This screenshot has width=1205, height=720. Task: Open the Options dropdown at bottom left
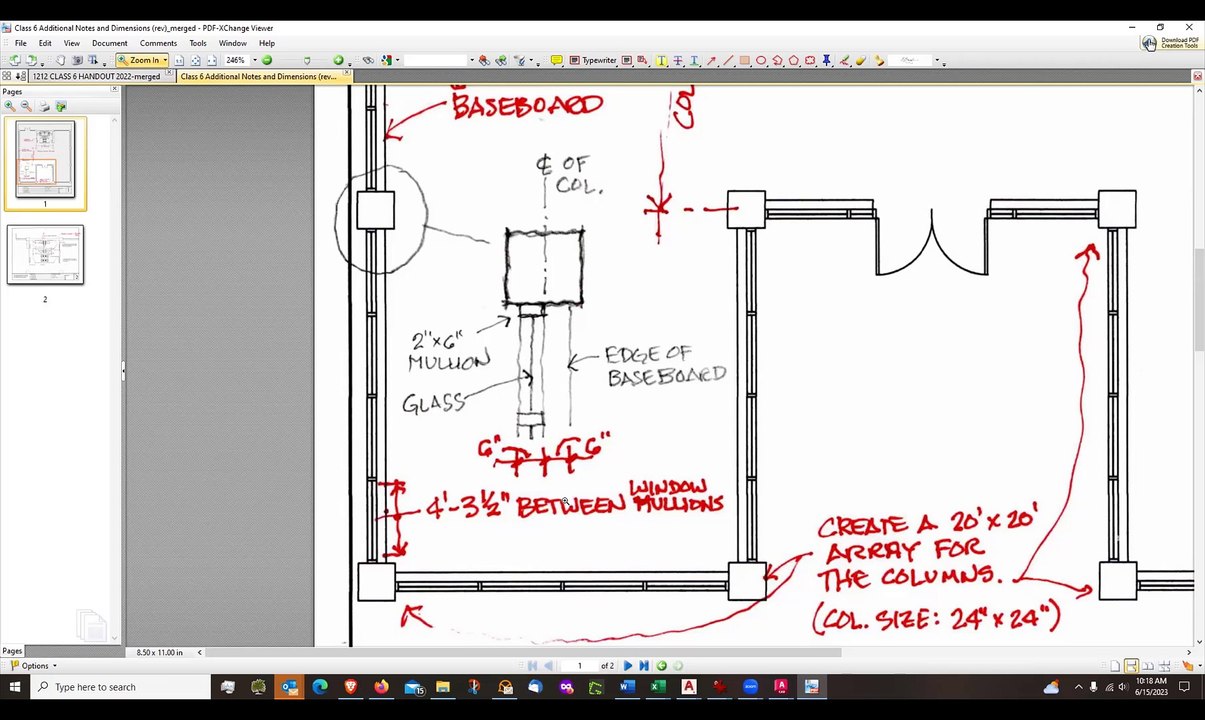click(x=33, y=666)
